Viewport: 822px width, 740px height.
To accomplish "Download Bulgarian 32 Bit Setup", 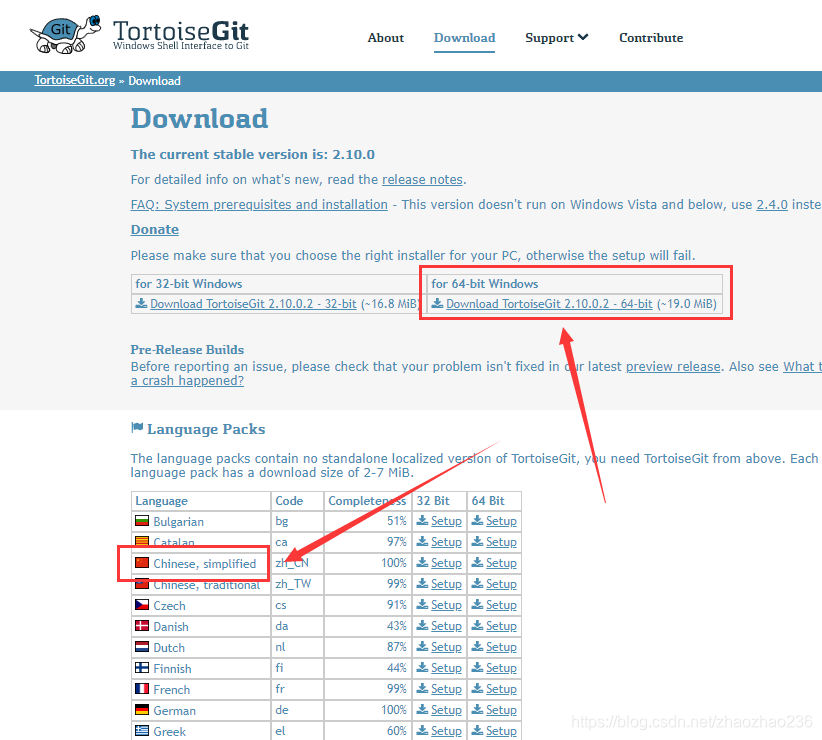I will (446, 521).
